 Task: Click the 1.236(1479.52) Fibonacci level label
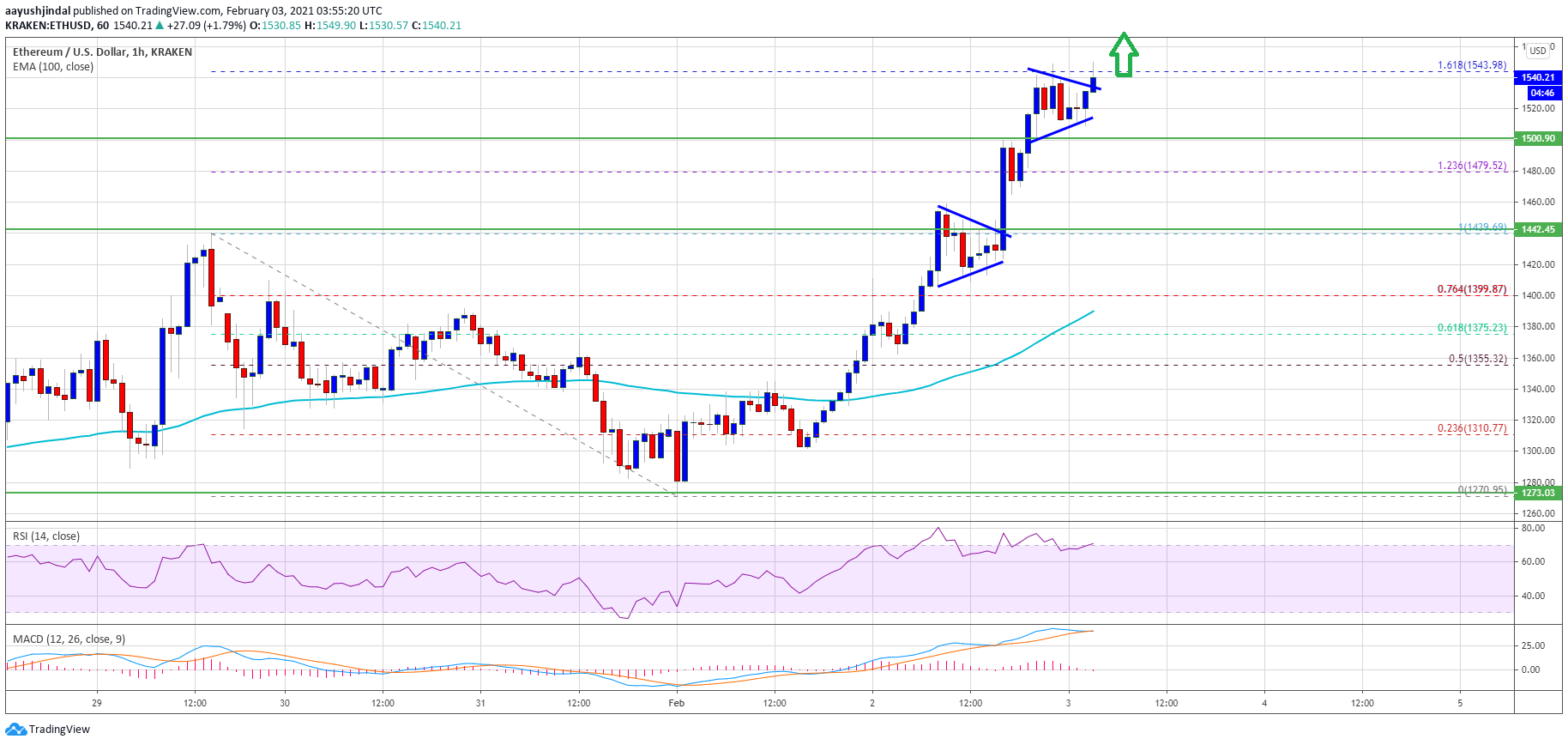pyautogui.click(x=1471, y=166)
